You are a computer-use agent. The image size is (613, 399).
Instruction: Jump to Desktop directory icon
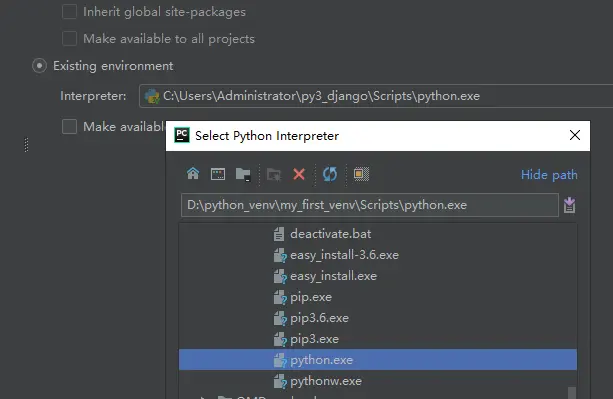point(218,174)
